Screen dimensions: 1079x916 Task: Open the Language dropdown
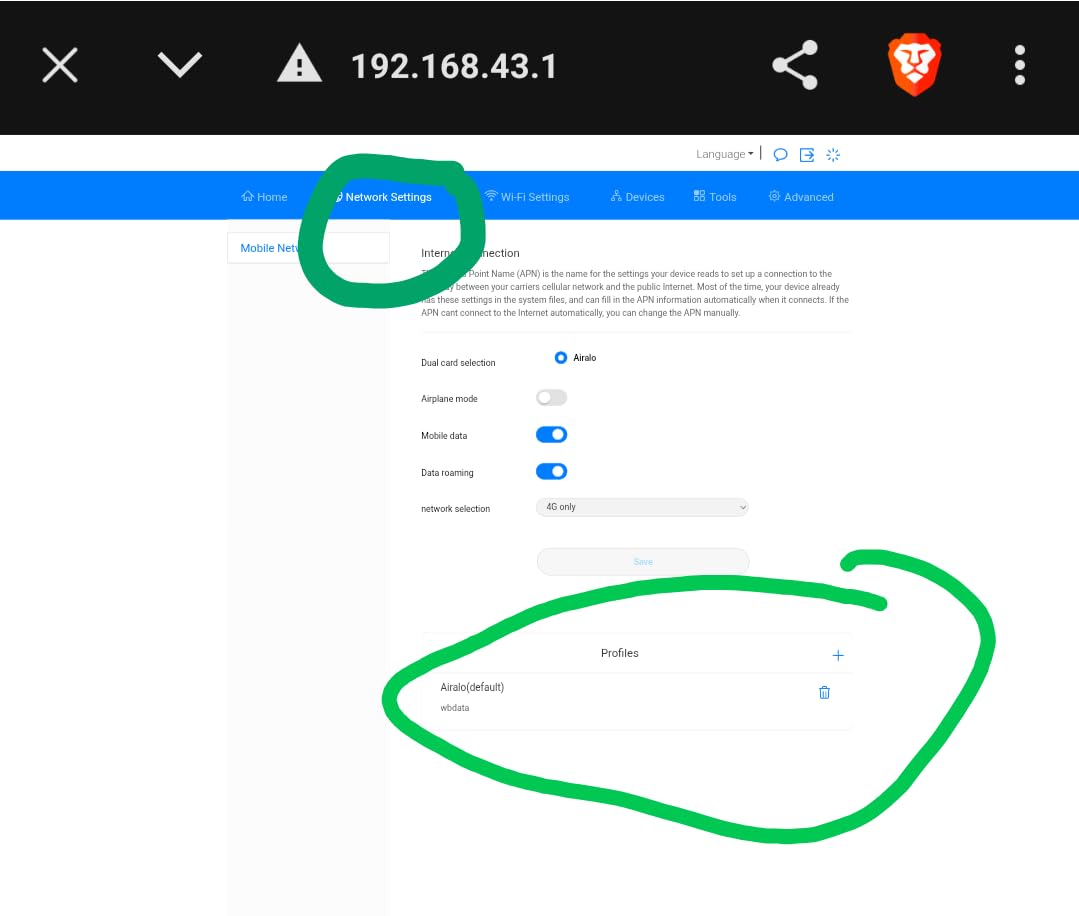pyautogui.click(x=725, y=154)
